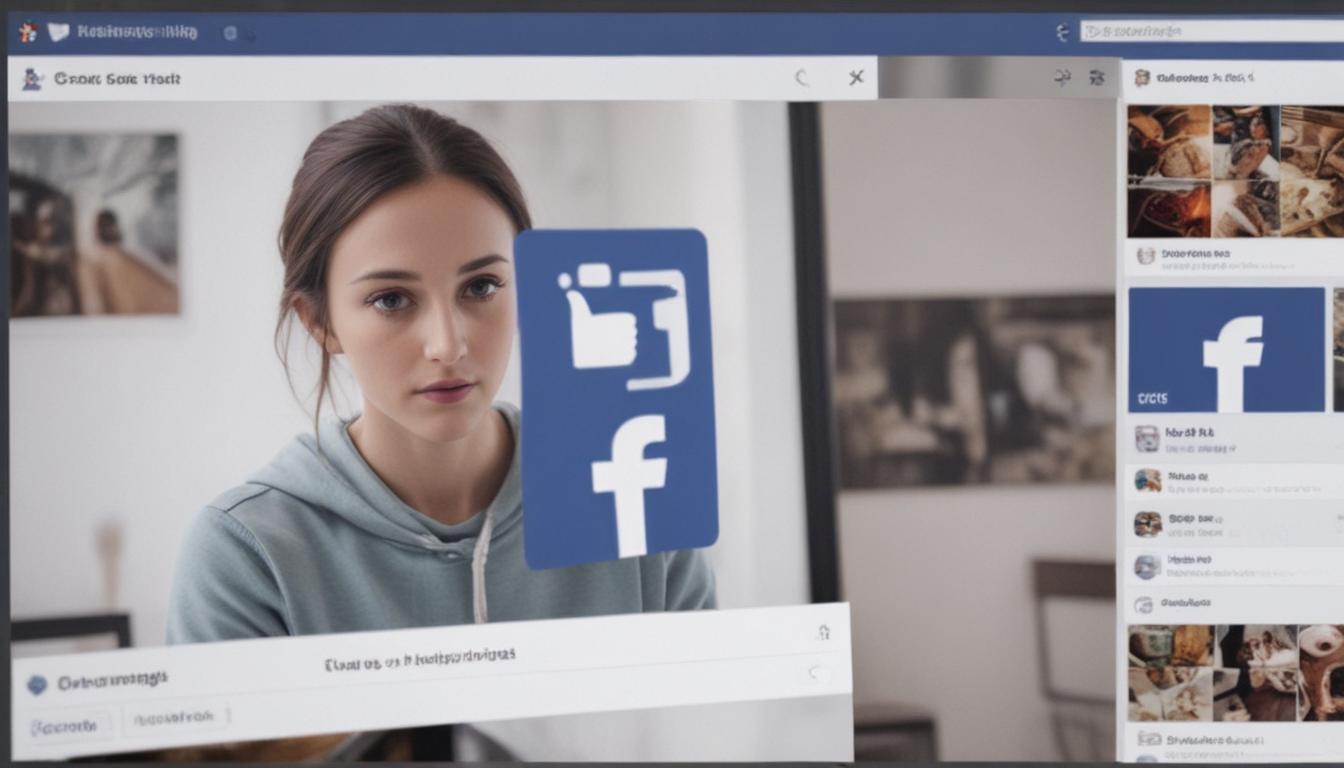Click the centered caption text in the bottom panel

tap(420, 658)
